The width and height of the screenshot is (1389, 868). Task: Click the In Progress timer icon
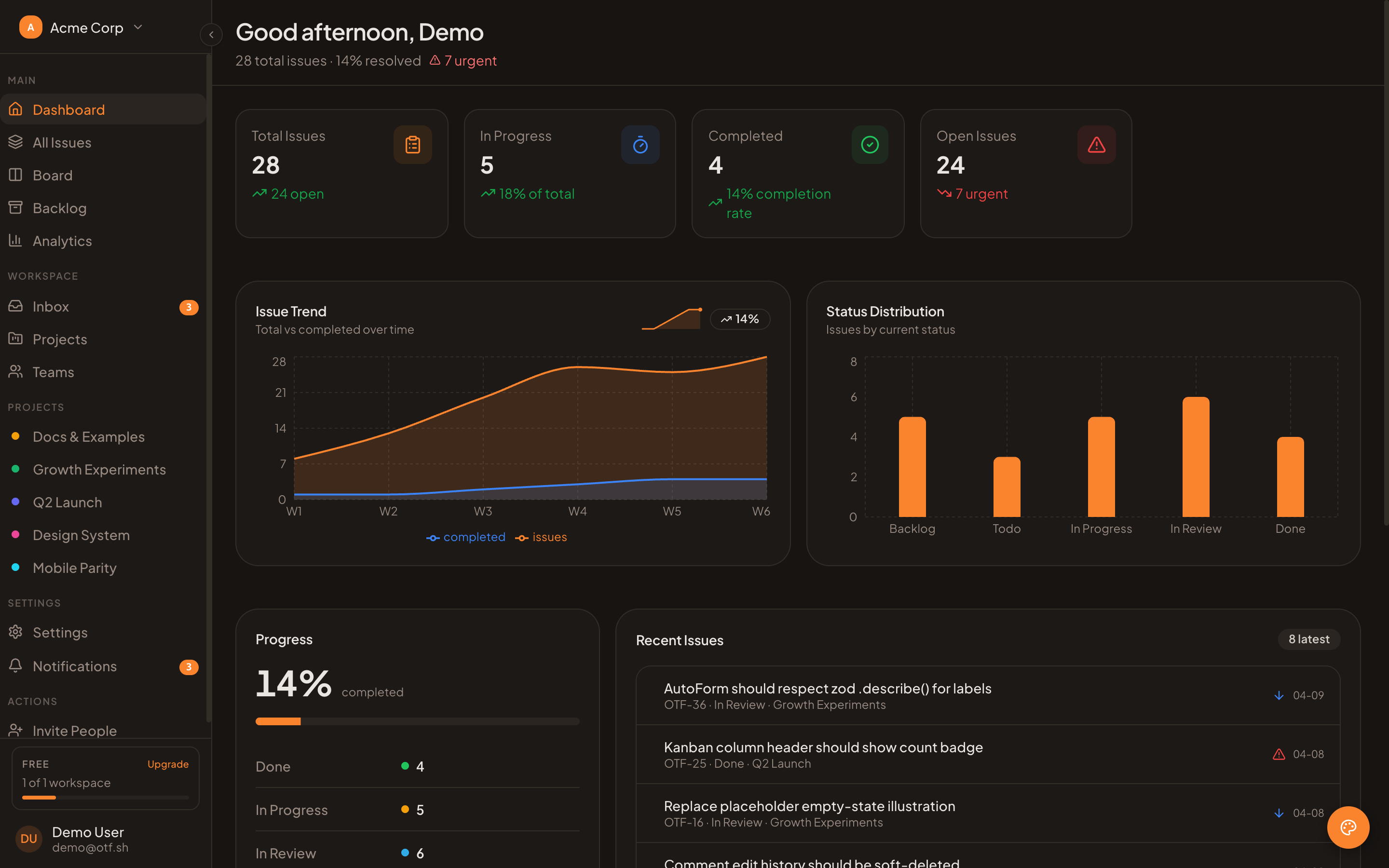[x=640, y=145]
